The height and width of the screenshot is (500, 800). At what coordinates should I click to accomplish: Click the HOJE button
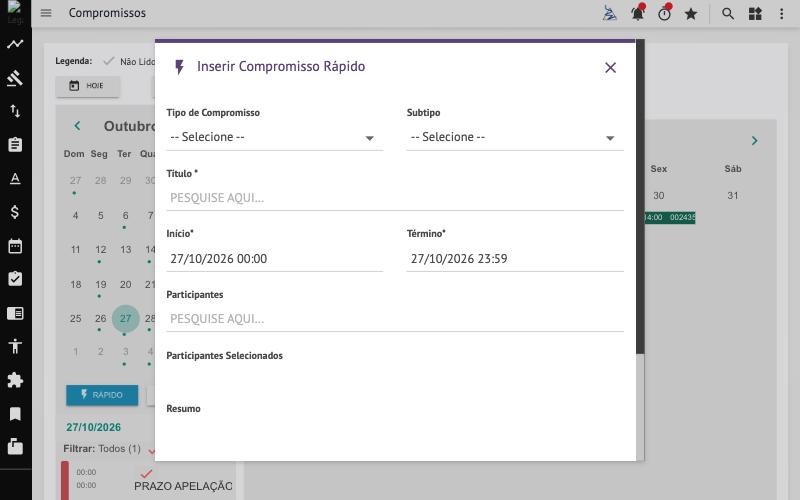coord(87,86)
